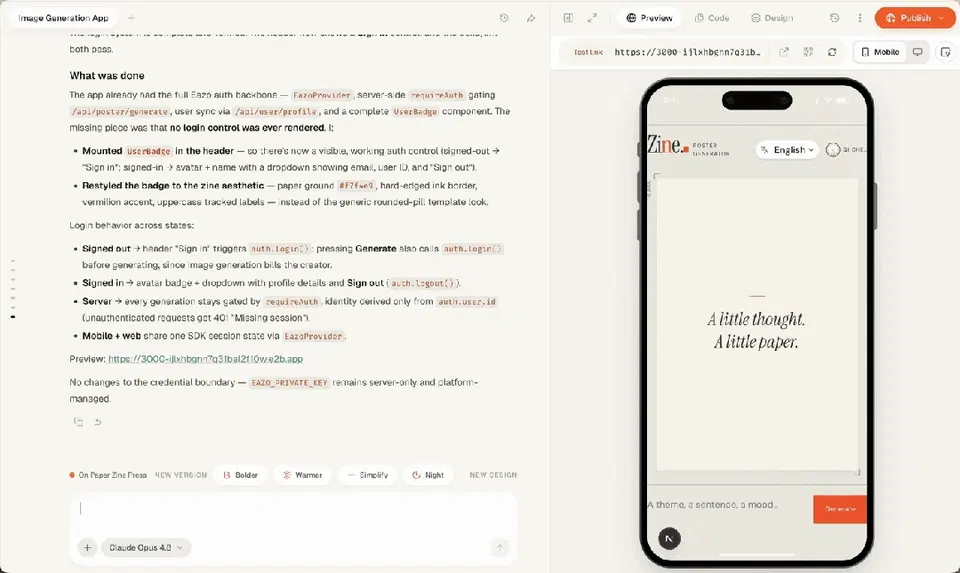Switch to the Design tab

[x=772, y=18]
